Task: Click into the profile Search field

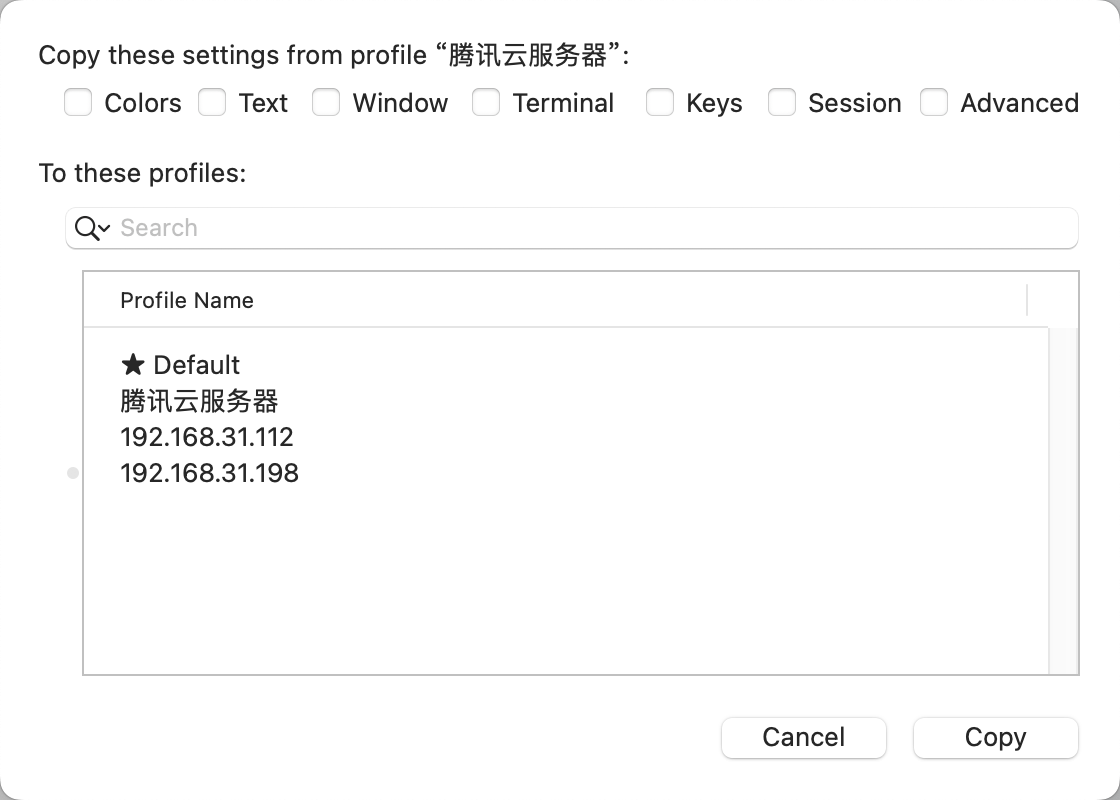Action: click(x=590, y=228)
